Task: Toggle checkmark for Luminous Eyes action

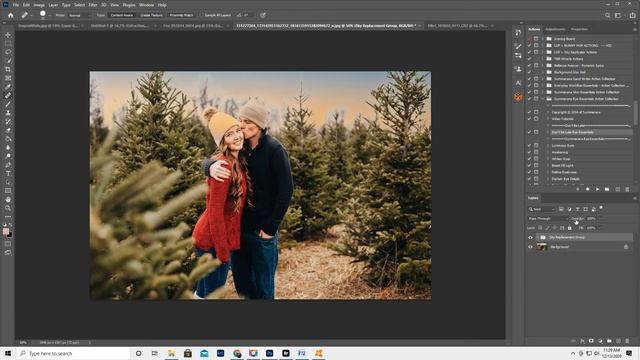Action: 529,145
